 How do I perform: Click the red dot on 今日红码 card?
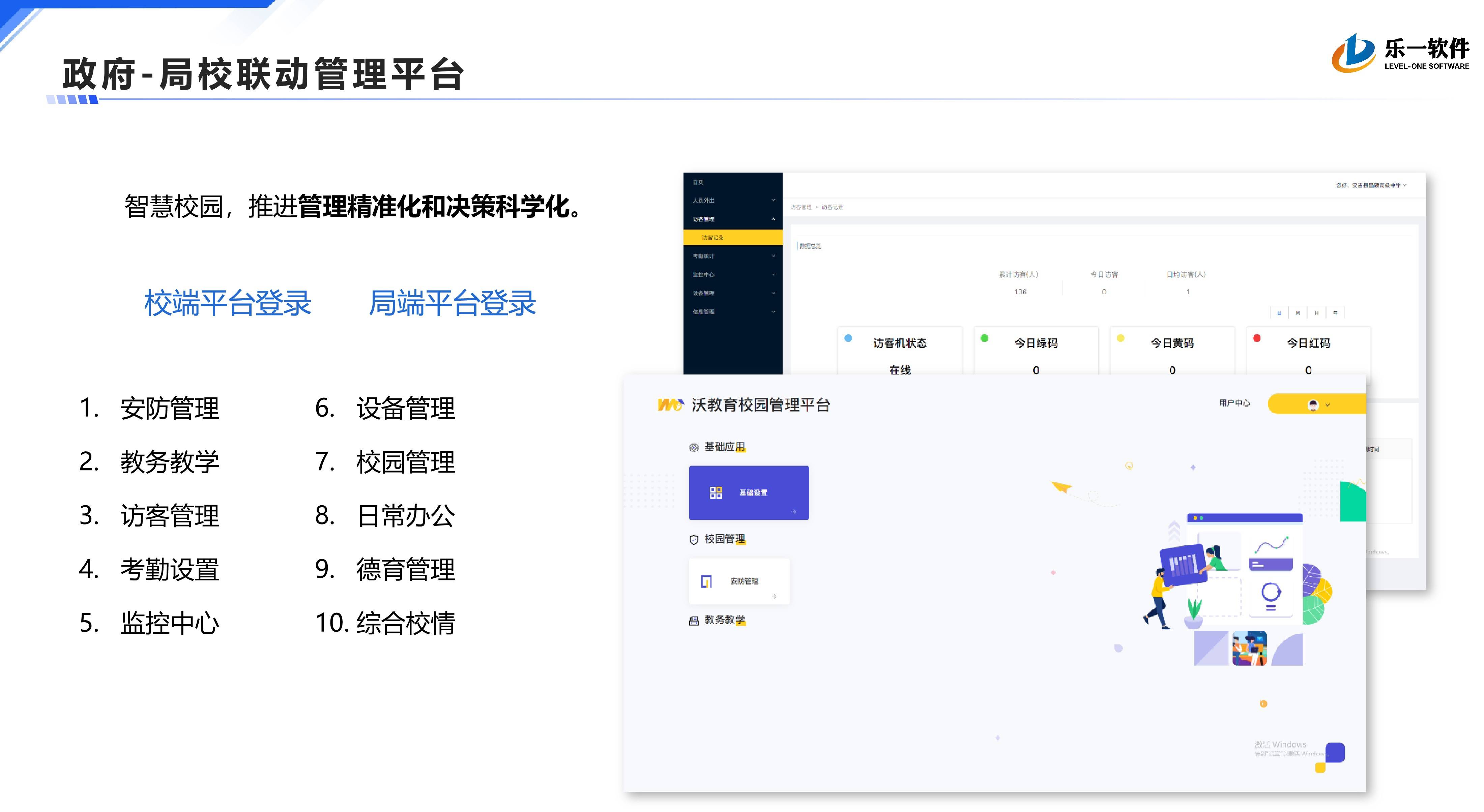1256,338
